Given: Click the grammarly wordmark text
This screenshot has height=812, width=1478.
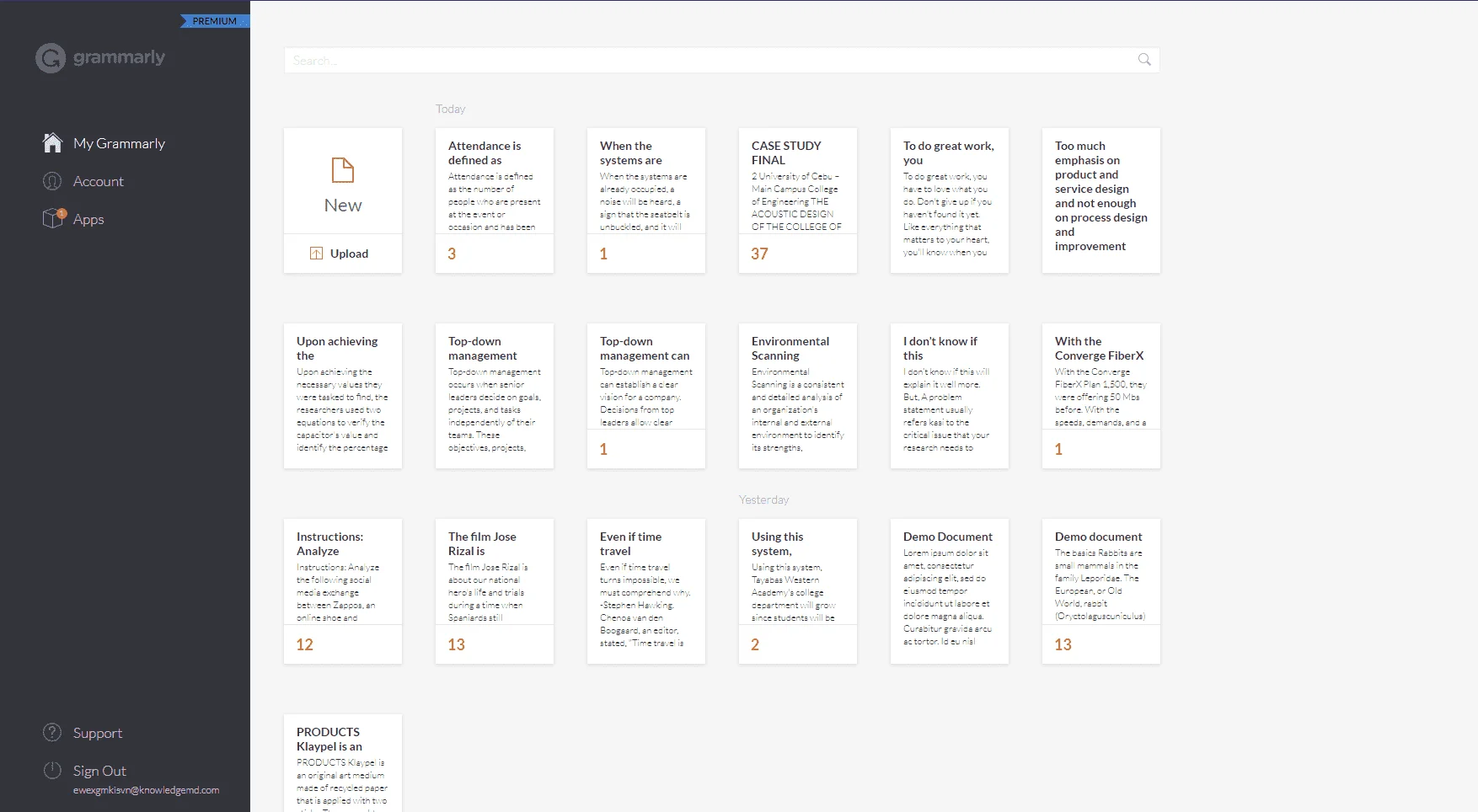Looking at the screenshot, I should pyautogui.click(x=119, y=57).
